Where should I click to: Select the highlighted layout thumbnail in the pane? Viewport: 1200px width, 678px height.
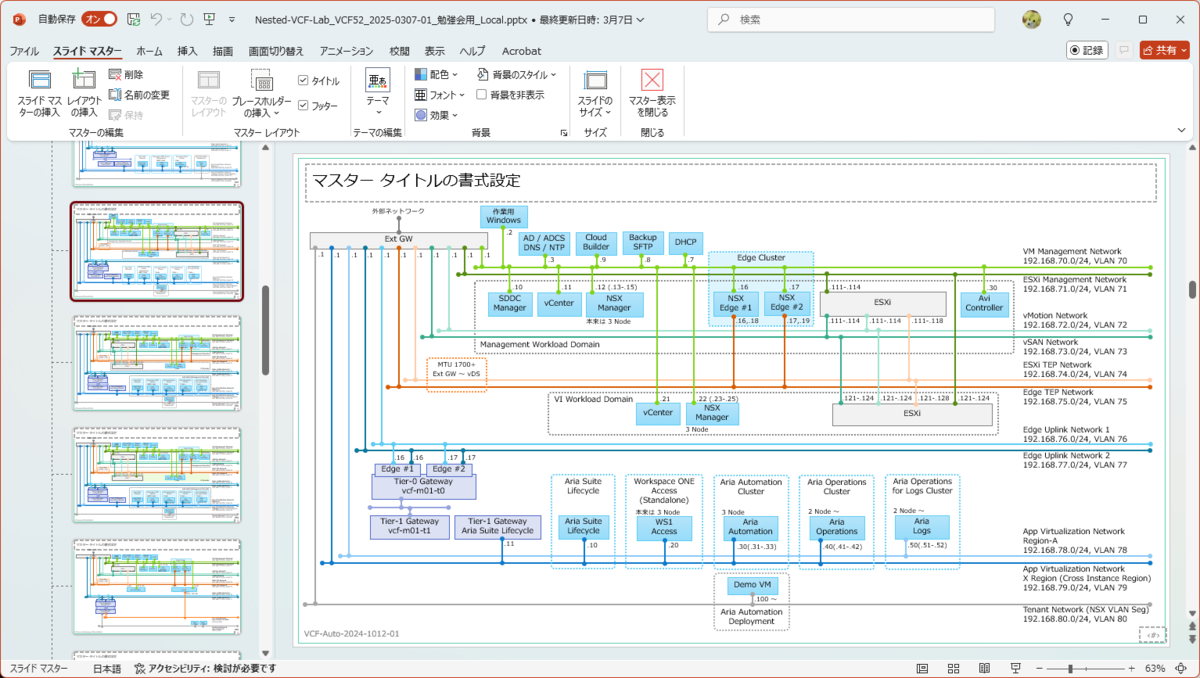pyautogui.click(x=156, y=251)
